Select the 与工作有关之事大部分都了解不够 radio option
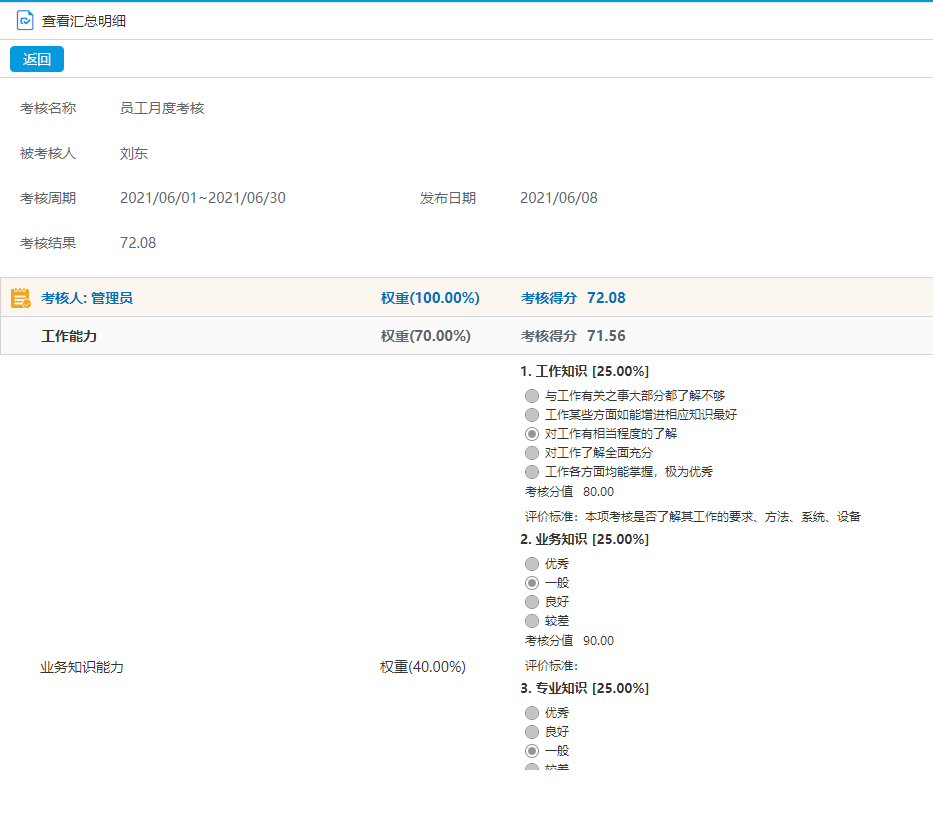The image size is (933, 816). [x=532, y=396]
